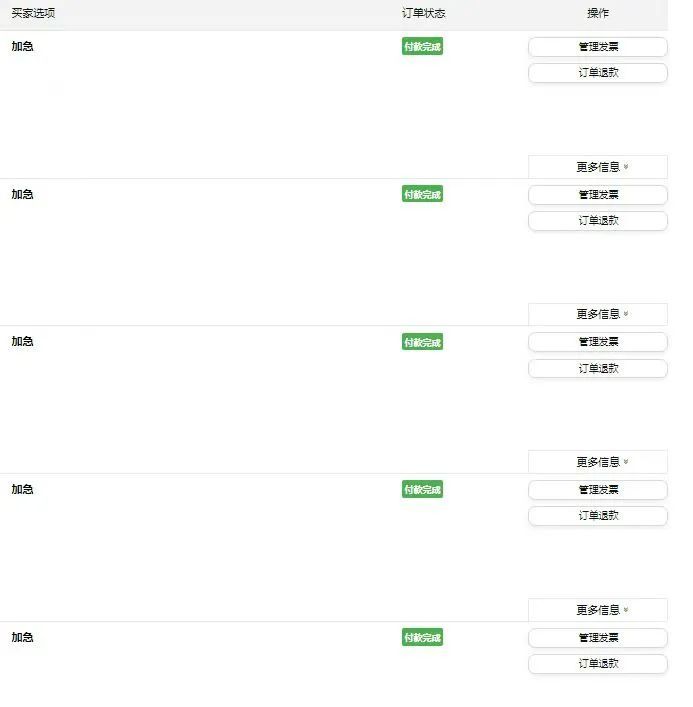Select the 加急 label in second row
The height and width of the screenshot is (707, 693).
coord(22,194)
